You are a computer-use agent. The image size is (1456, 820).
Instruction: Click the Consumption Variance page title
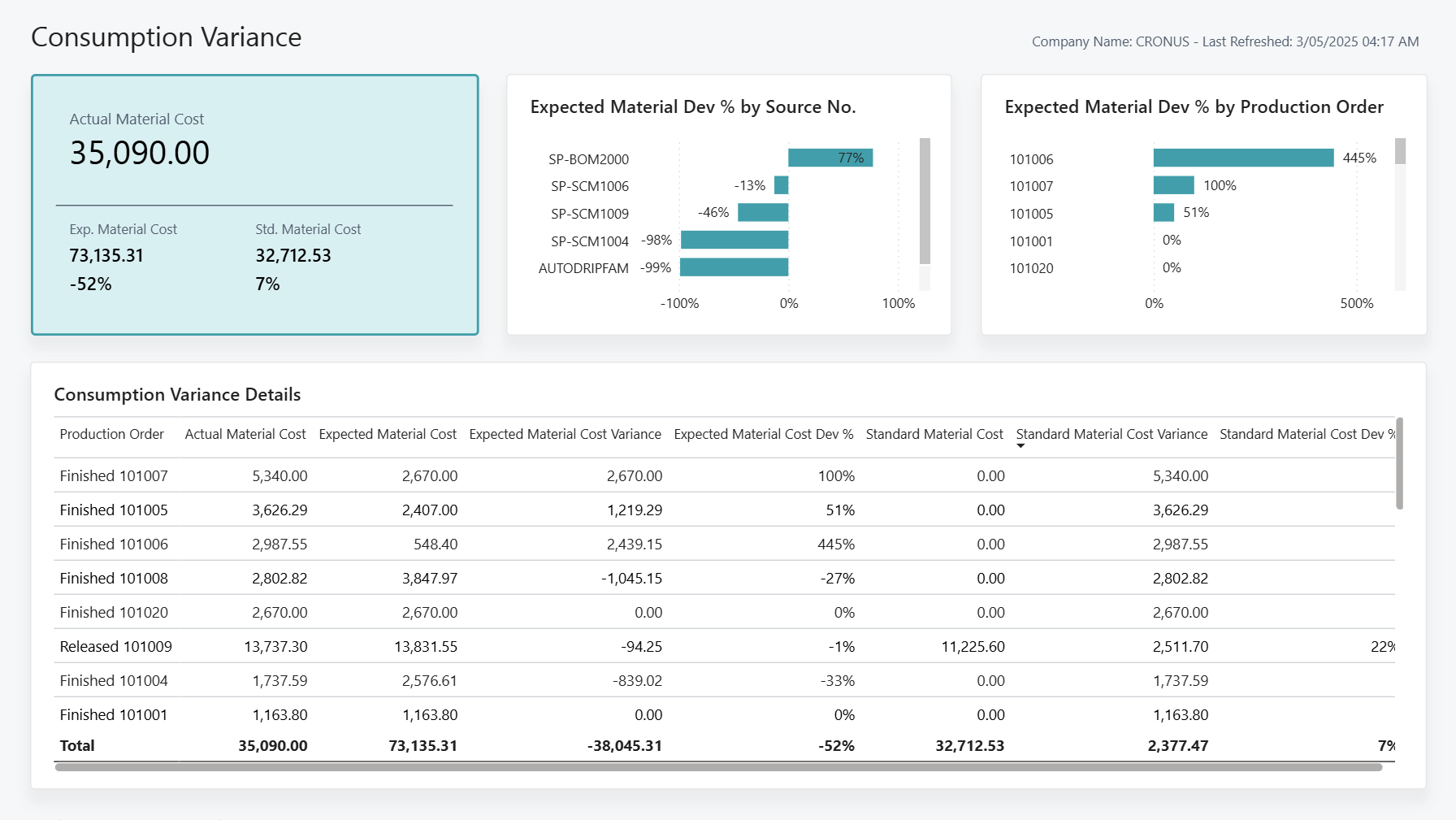point(165,37)
